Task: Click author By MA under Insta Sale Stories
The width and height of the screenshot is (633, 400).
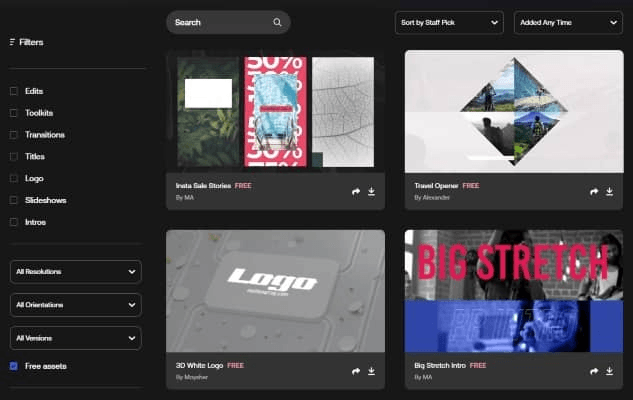Action: [184, 197]
